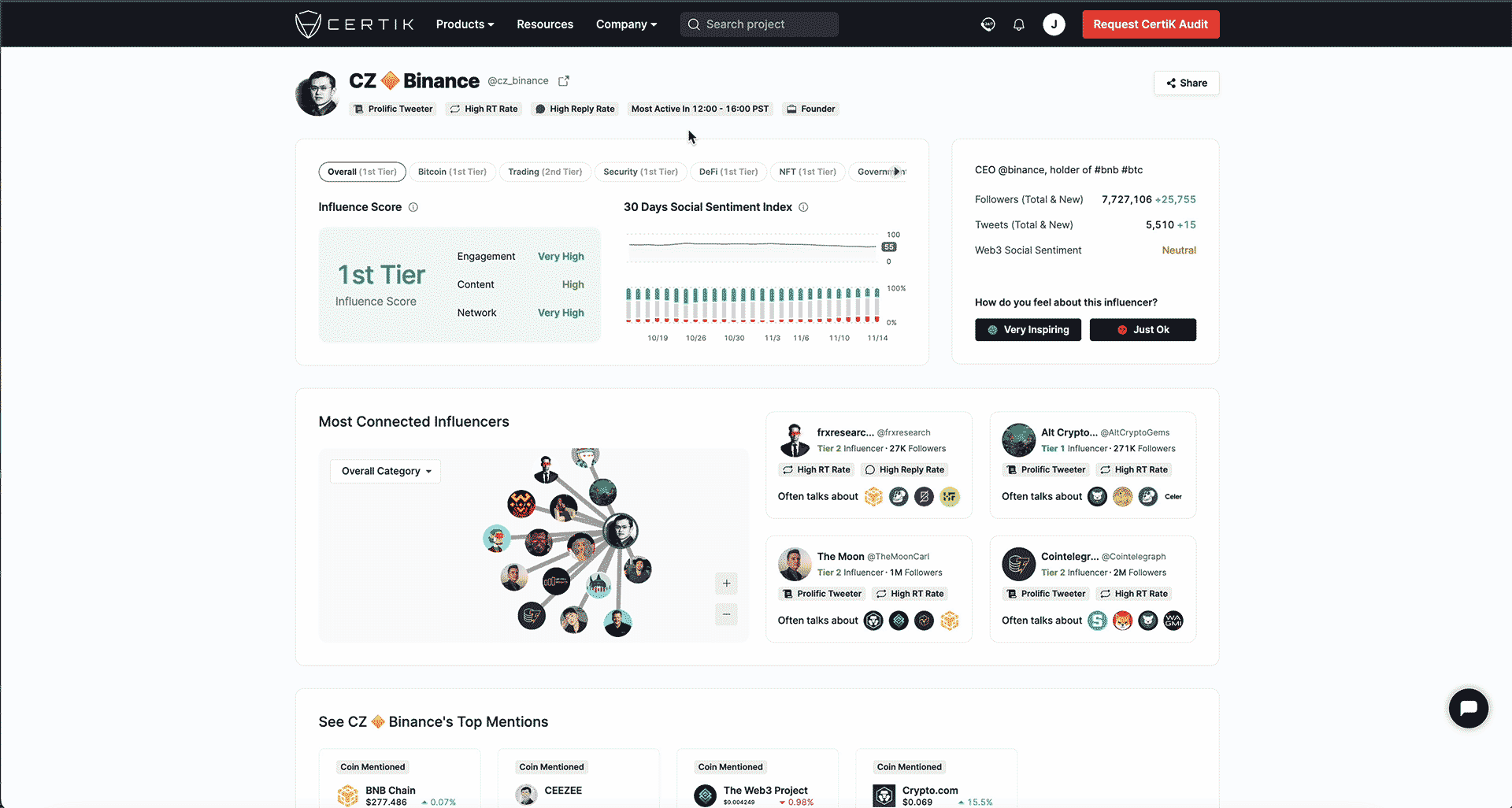Click the @cz_binance handle
1512x808 pixels.
coord(518,81)
